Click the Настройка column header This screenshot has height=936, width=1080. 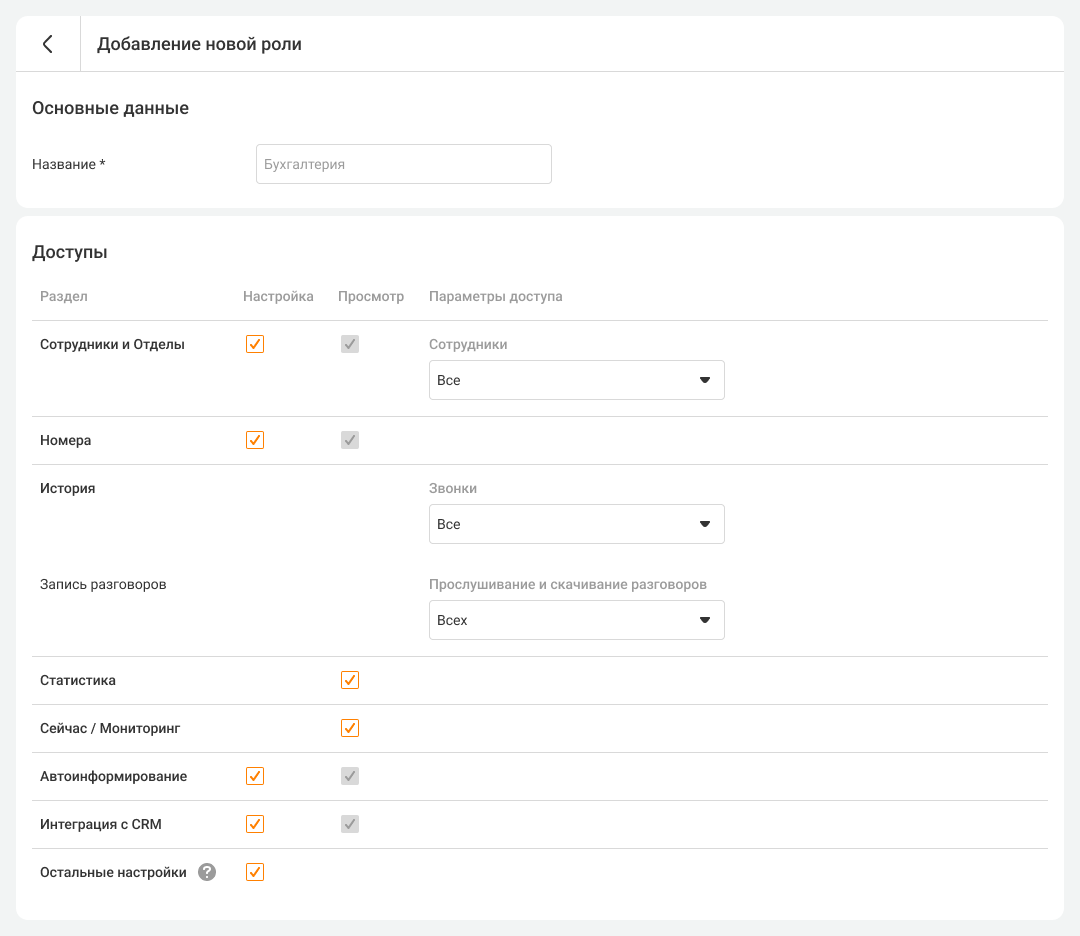278,296
